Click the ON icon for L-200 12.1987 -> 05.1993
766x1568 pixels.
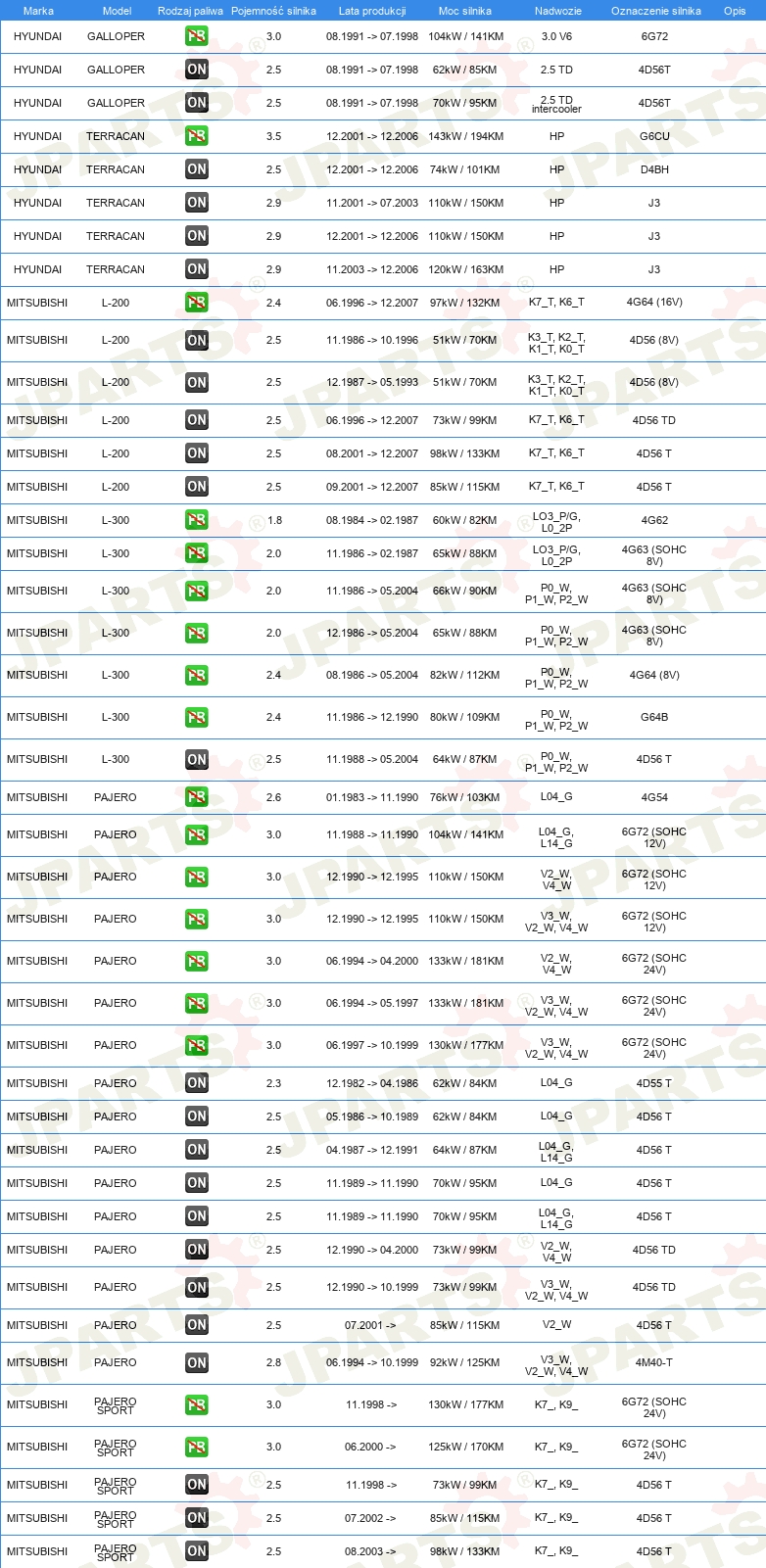(x=197, y=383)
